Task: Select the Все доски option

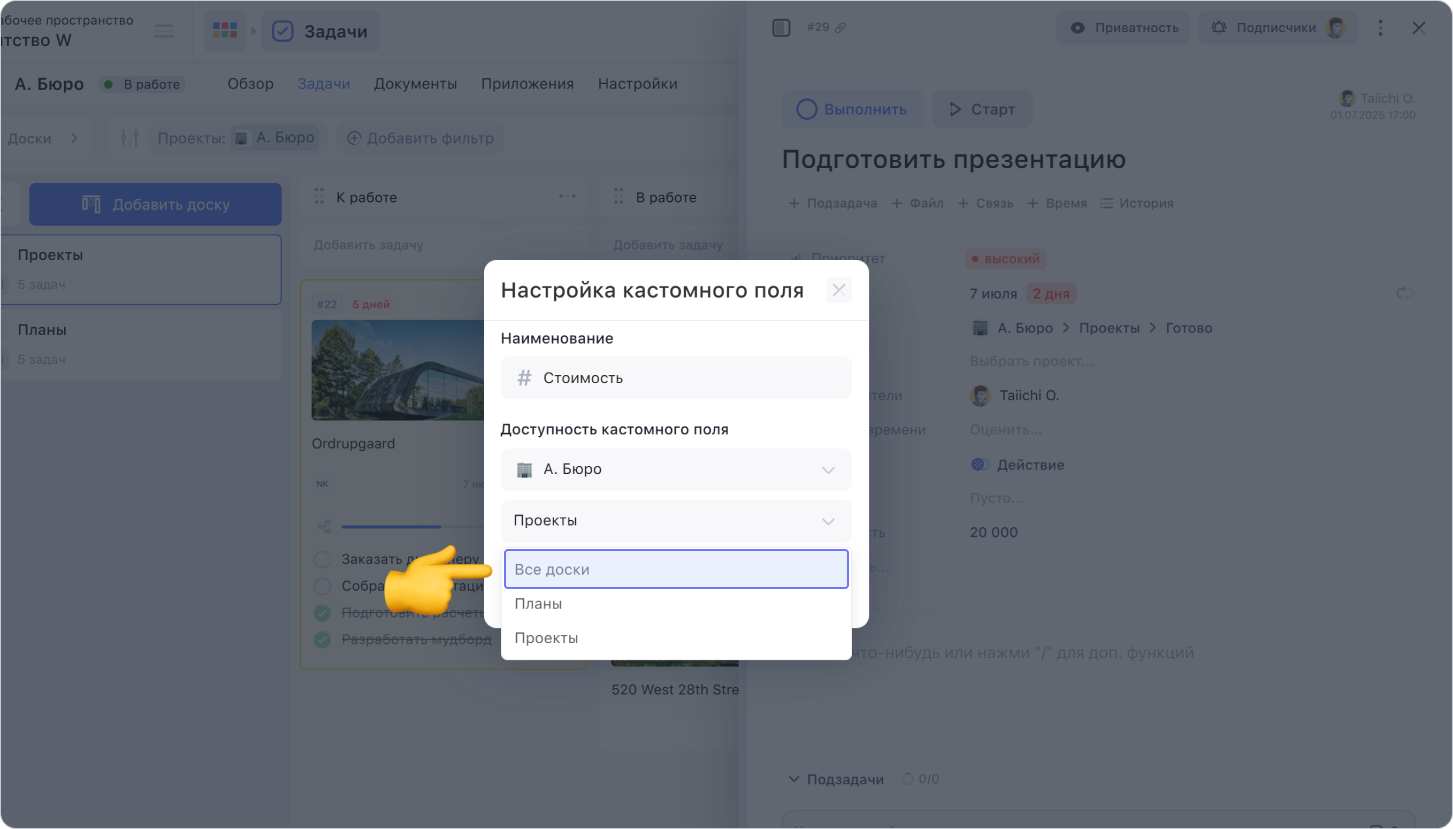Action: [x=676, y=569]
